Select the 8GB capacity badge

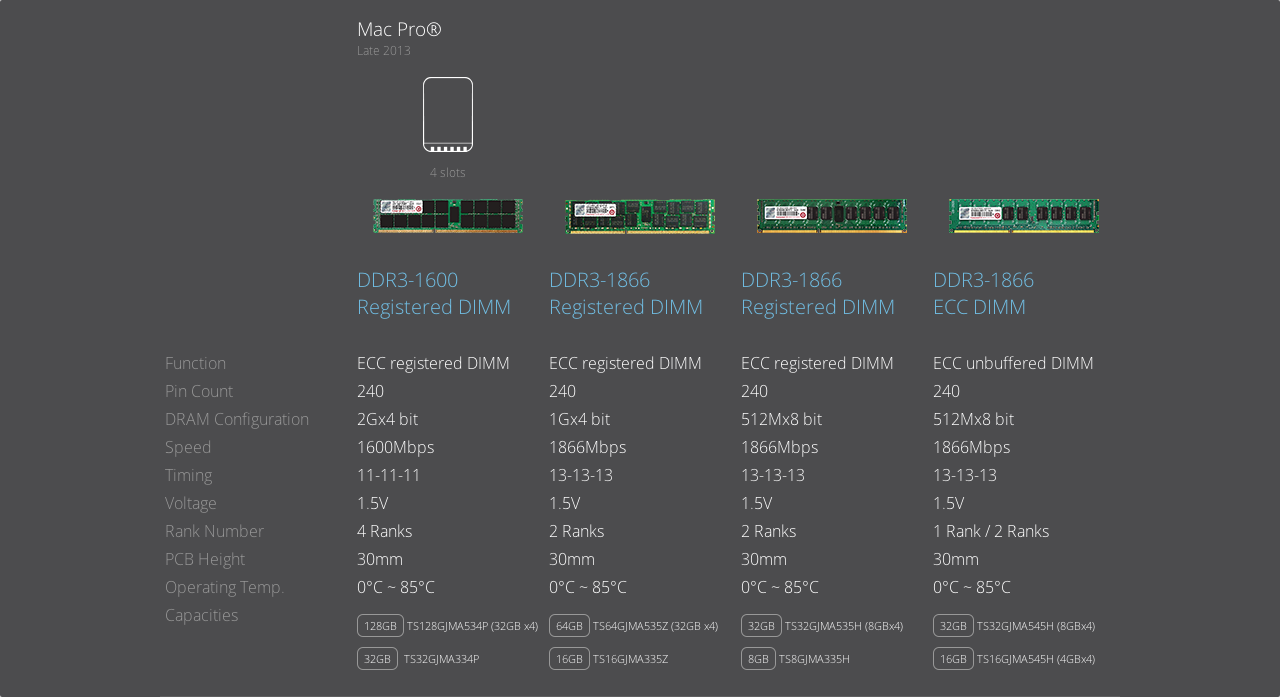click(x=758, y=659)
